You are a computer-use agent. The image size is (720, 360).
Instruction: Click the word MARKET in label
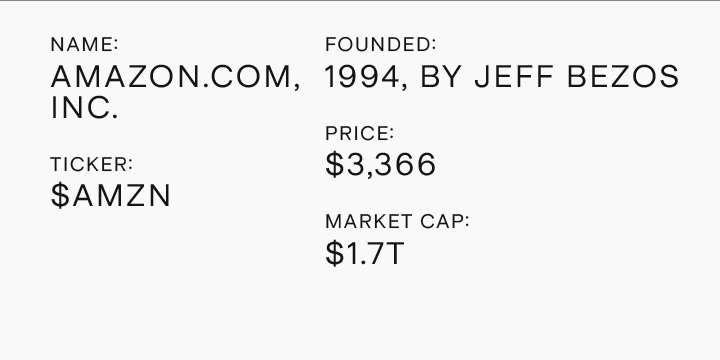[369, 221]
